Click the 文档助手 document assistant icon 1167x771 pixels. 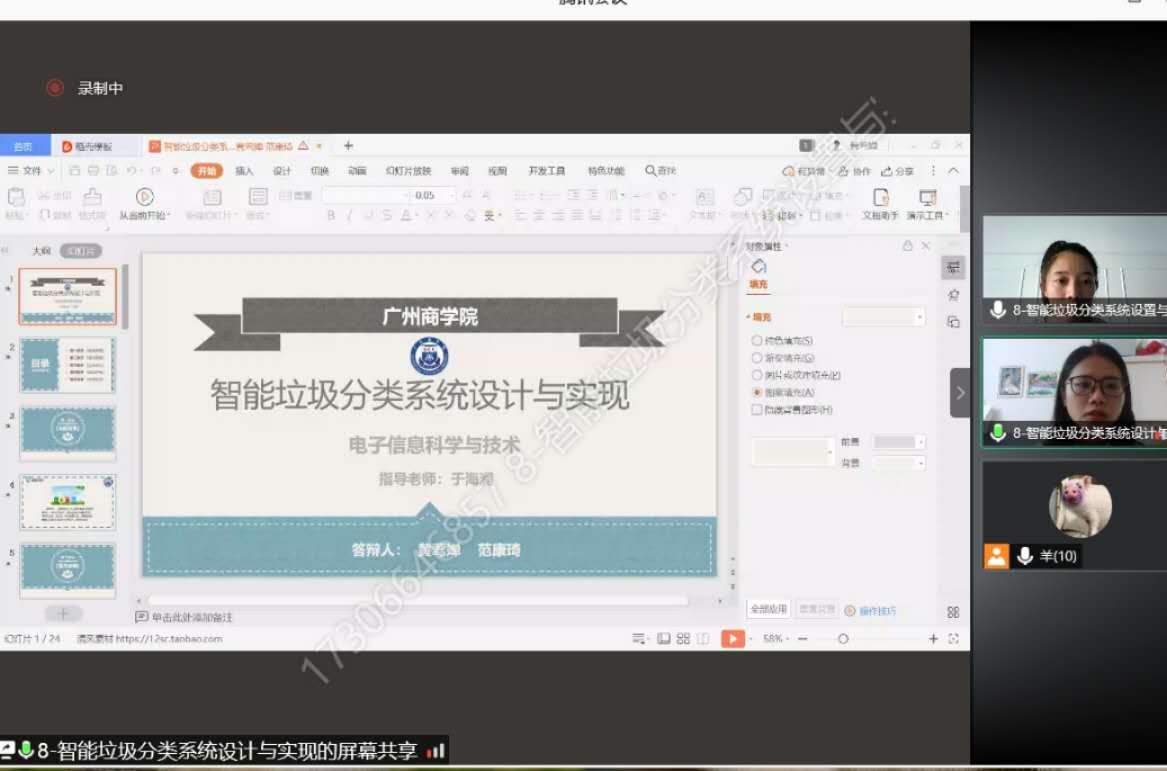[880, 198]
